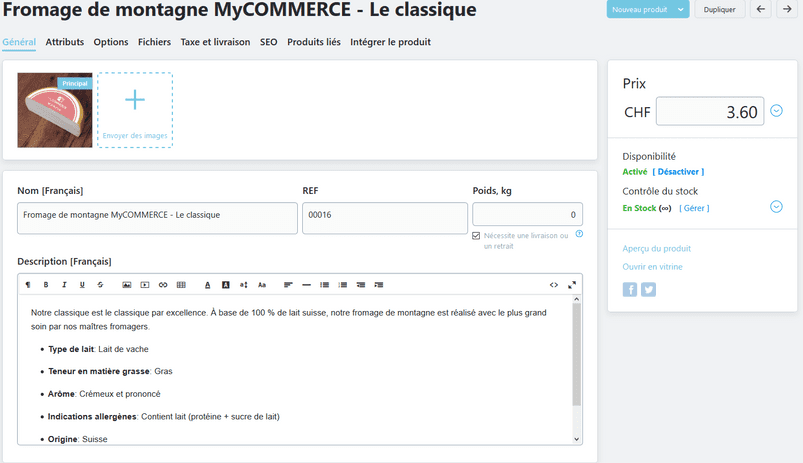Screen dimensions: 803x463
Task: Open help icon next to shipping checkbox
Action: [x=579, y=234]
